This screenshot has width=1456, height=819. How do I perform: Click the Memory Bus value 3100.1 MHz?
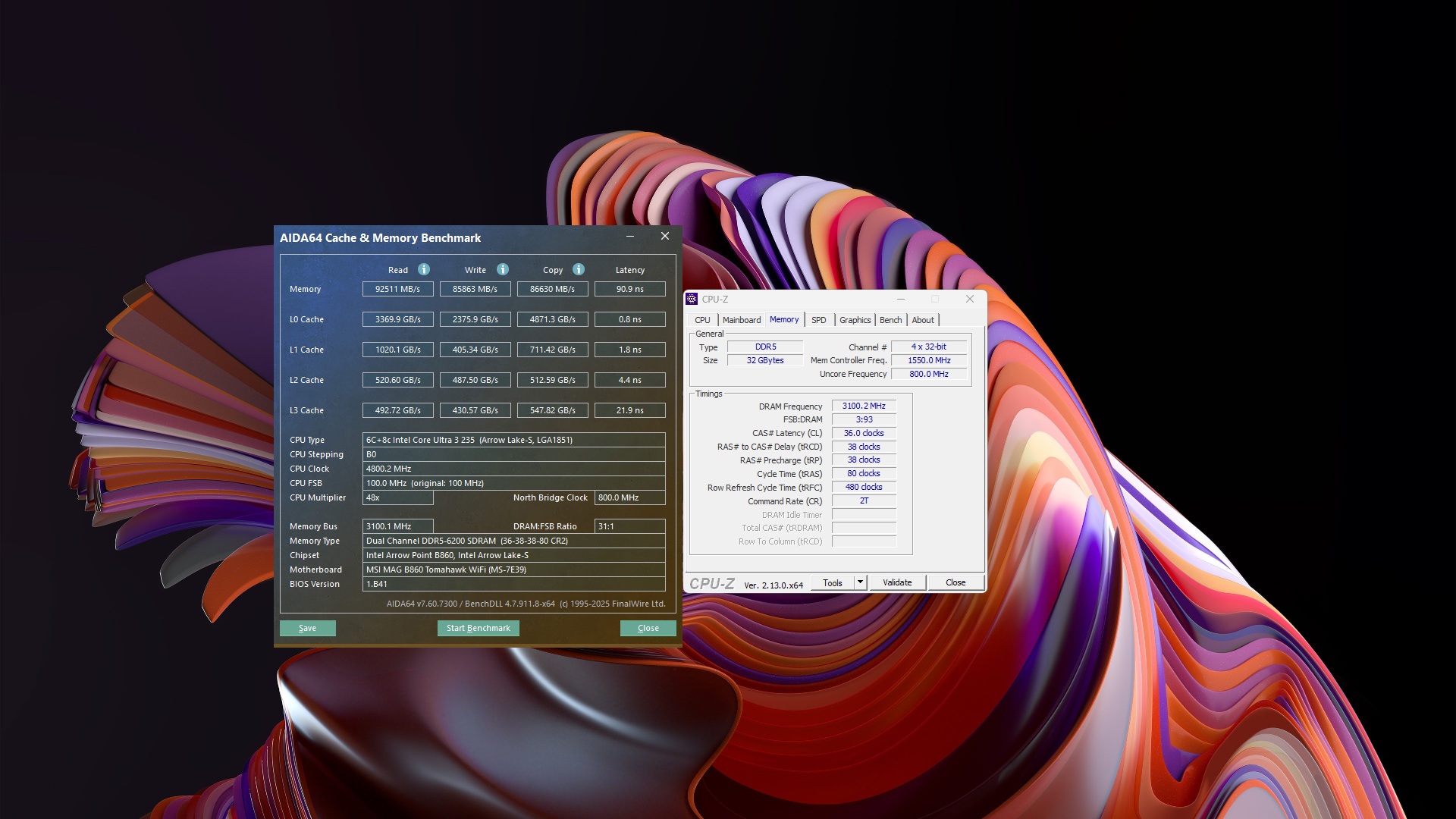coord(398,526)
